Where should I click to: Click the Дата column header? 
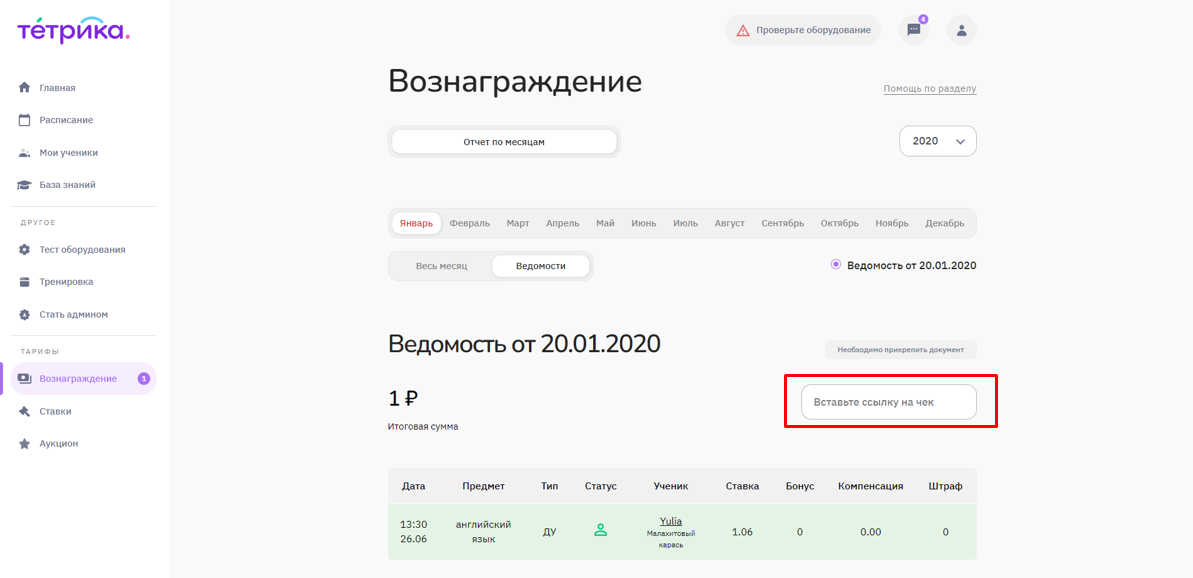413,486
